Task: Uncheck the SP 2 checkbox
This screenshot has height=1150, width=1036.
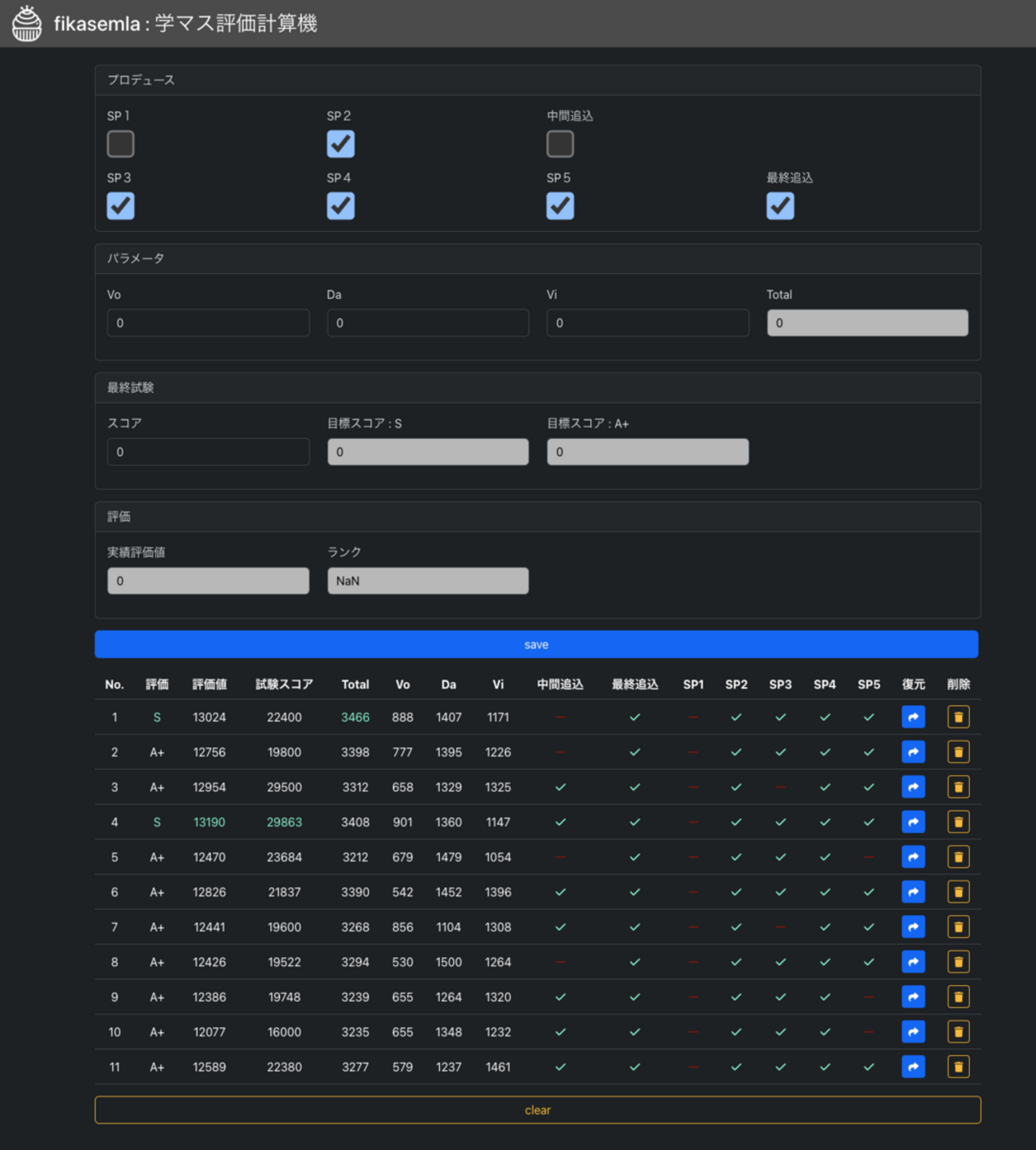Action: point(340,144)
